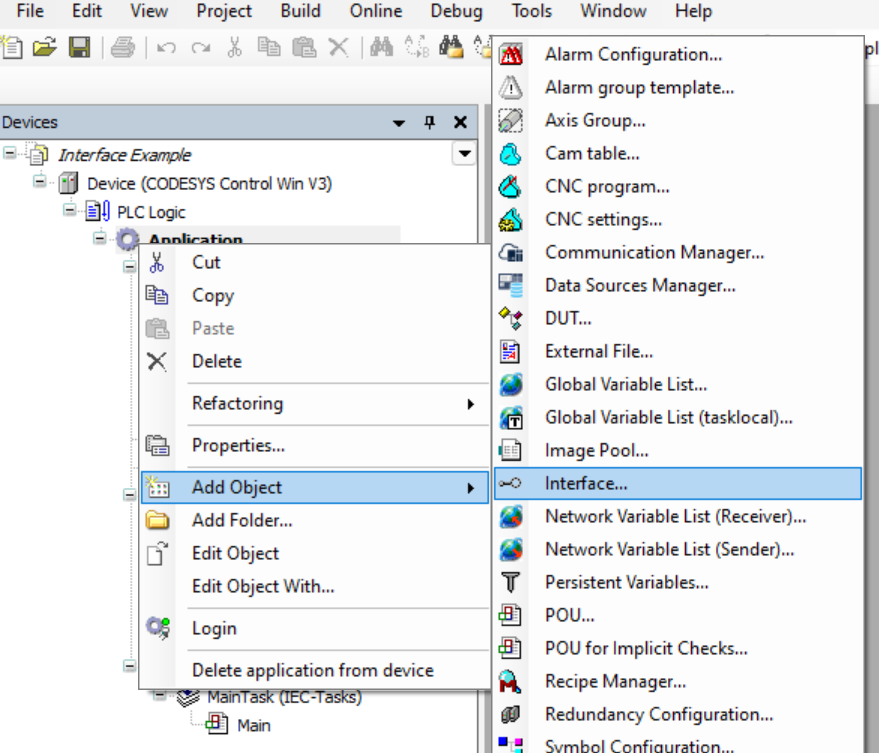The width and height of the screenshot is (879, 753).
Task: Open the Project menu
Action: pos(224,11)
